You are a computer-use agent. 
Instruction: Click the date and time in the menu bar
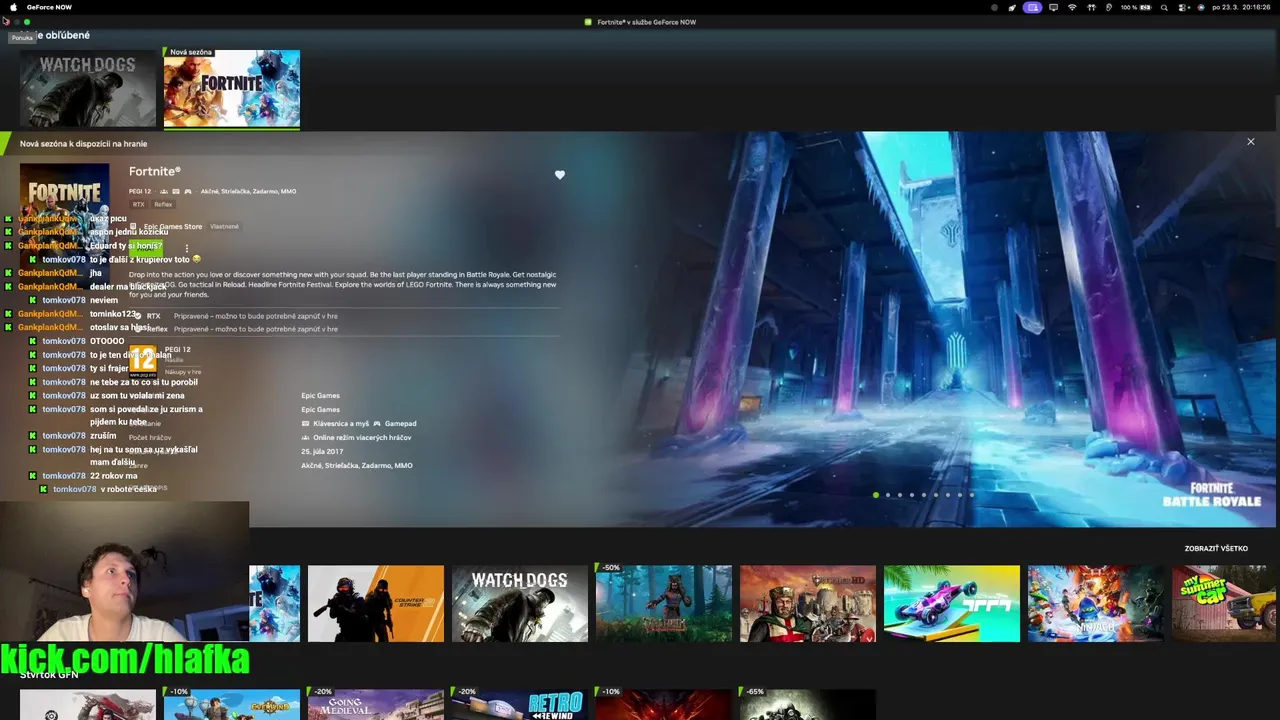(1241, 7)
